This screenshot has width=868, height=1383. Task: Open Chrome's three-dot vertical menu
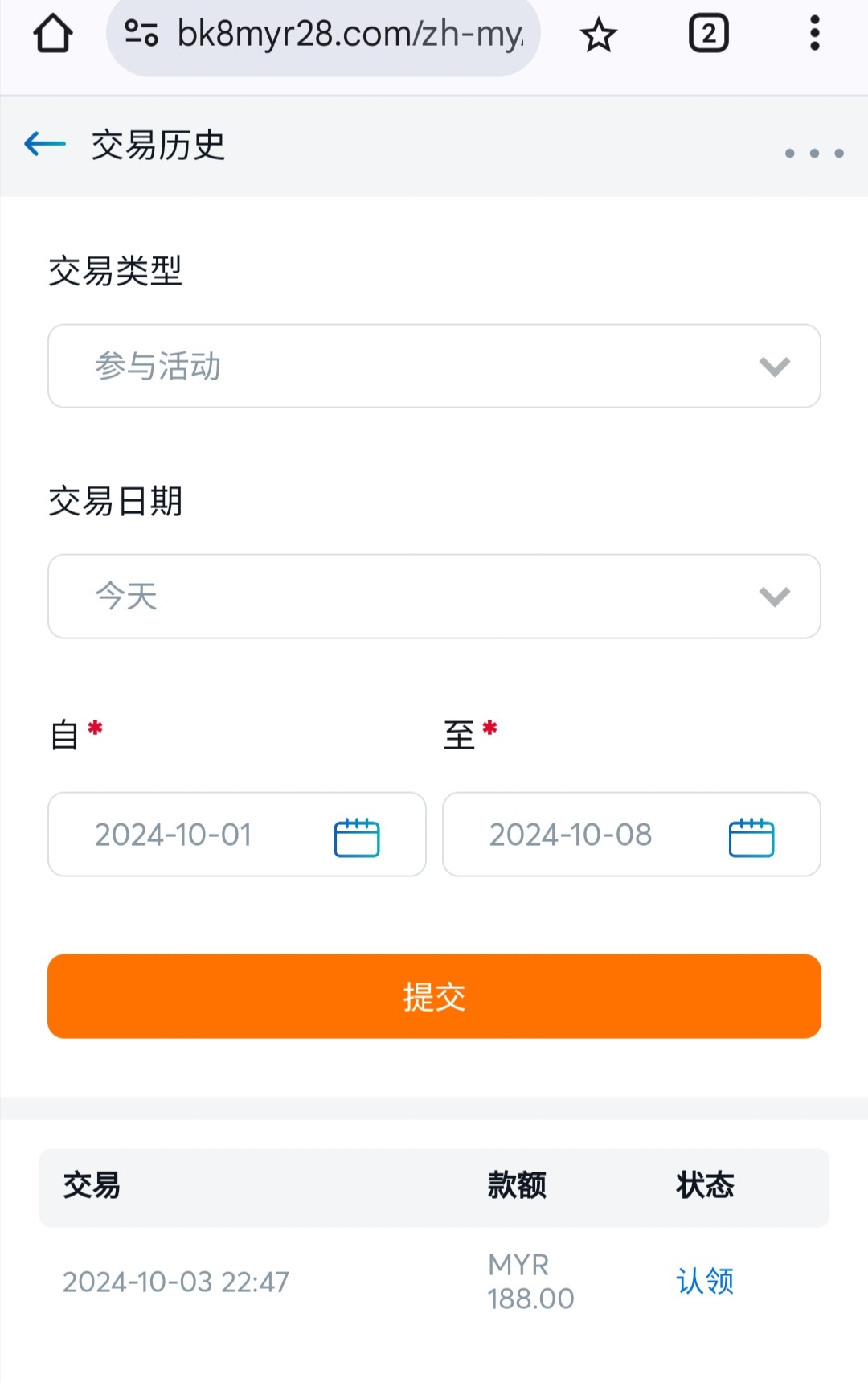click(x=814, y=34)
